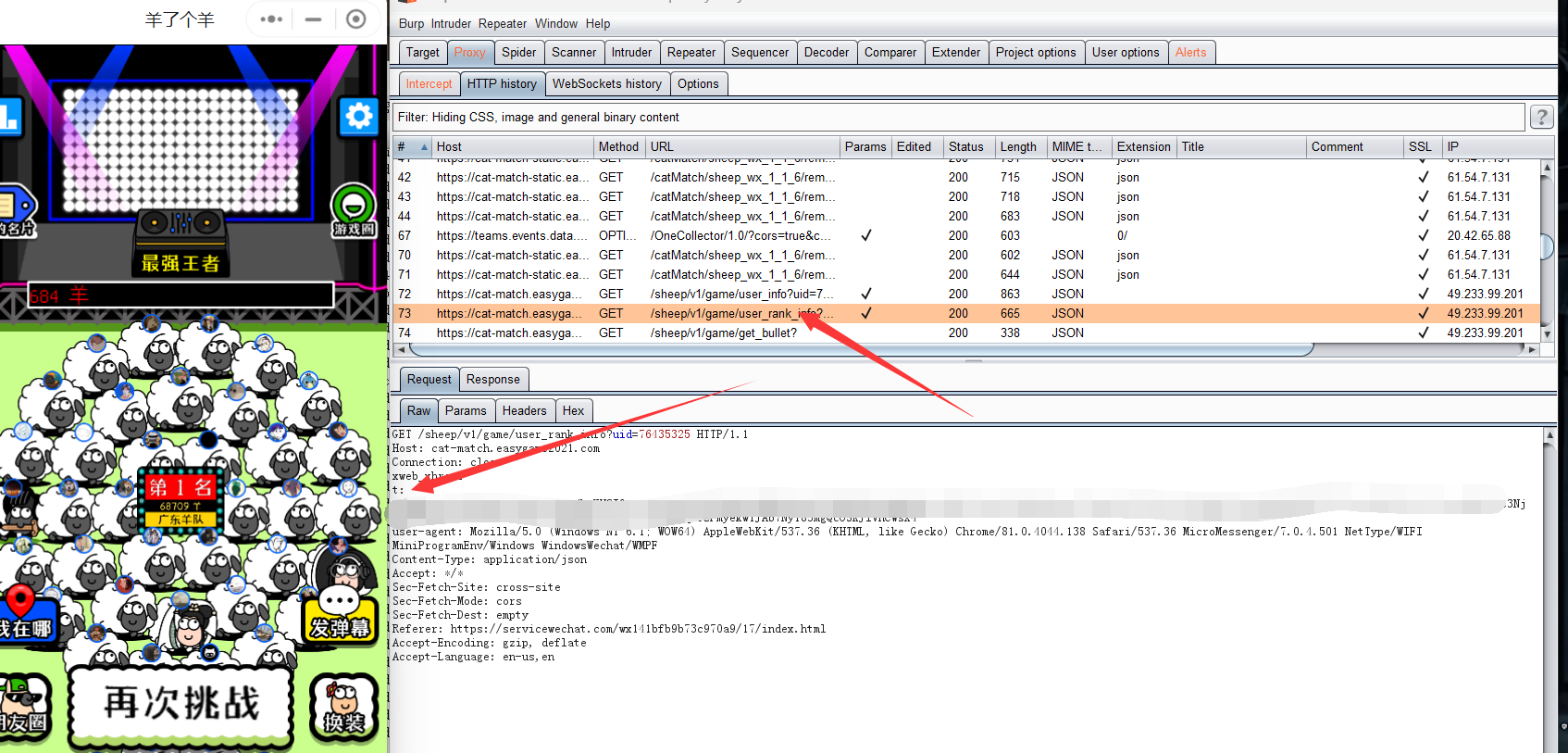Viewport: 1568px width, 753px height.
Task: Click the history table scroll down arrow
Action: [x=1546, y=333]
